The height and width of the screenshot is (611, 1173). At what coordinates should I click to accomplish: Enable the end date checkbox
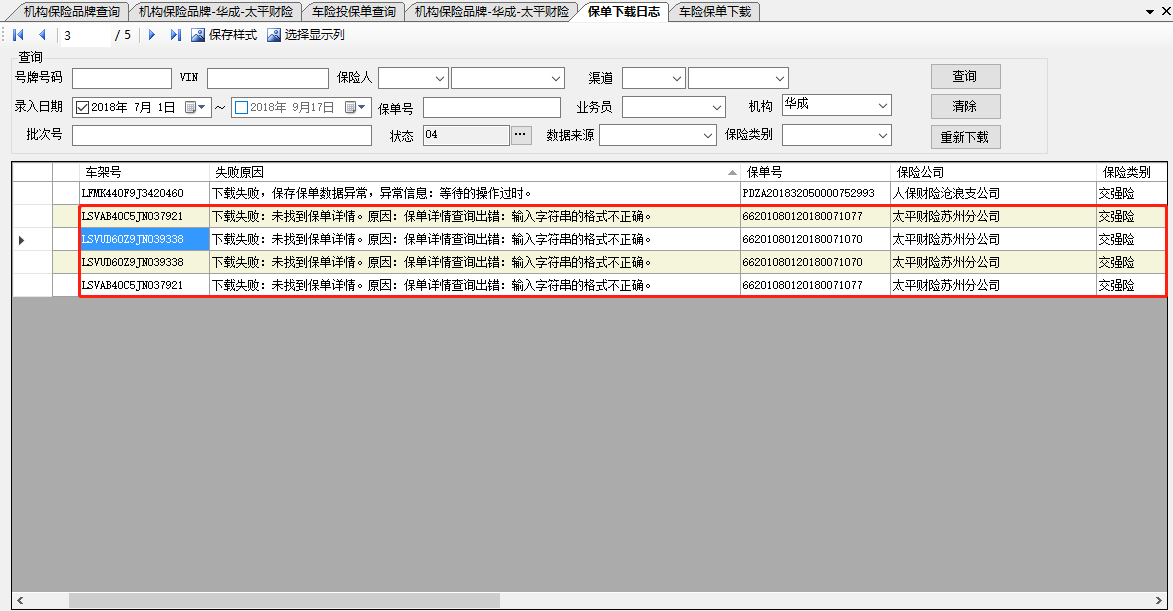[x=242, y=108]
